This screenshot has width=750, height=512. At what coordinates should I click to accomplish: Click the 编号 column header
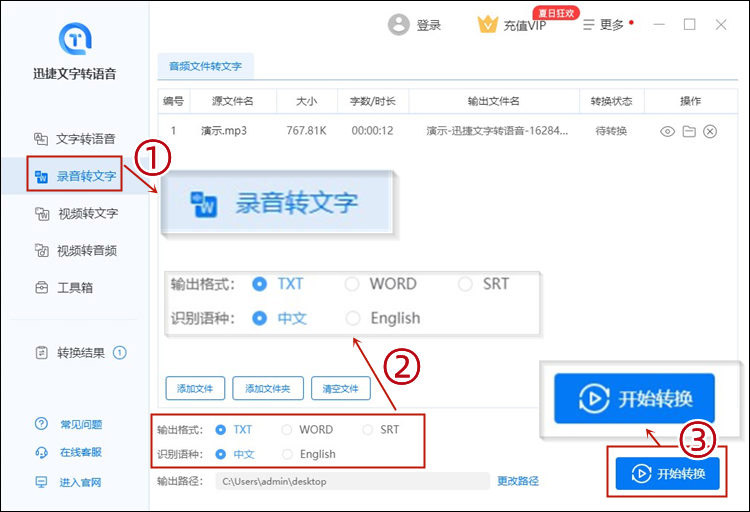(173, 101)
